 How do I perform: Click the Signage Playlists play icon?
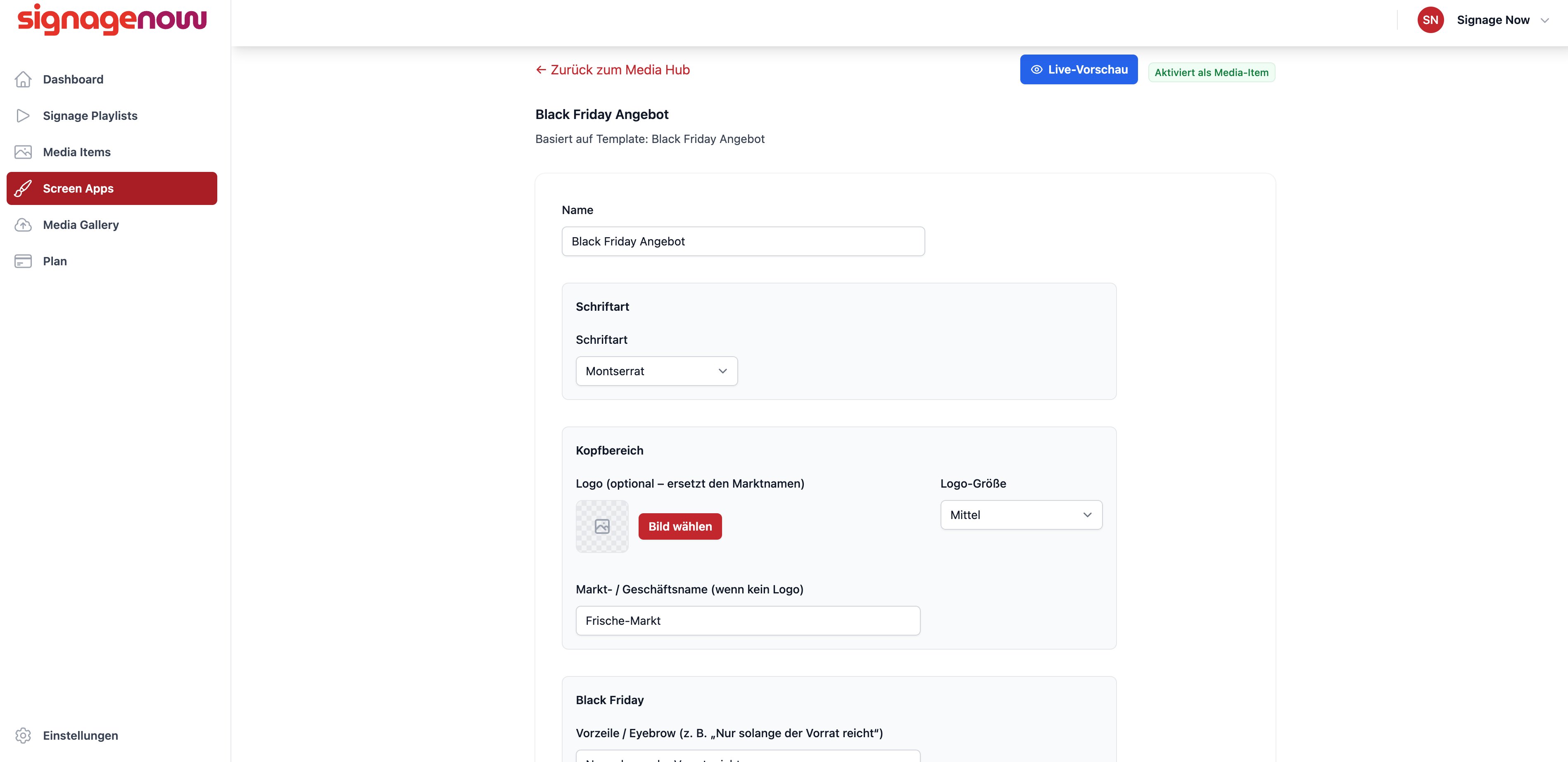pos(23,116)
